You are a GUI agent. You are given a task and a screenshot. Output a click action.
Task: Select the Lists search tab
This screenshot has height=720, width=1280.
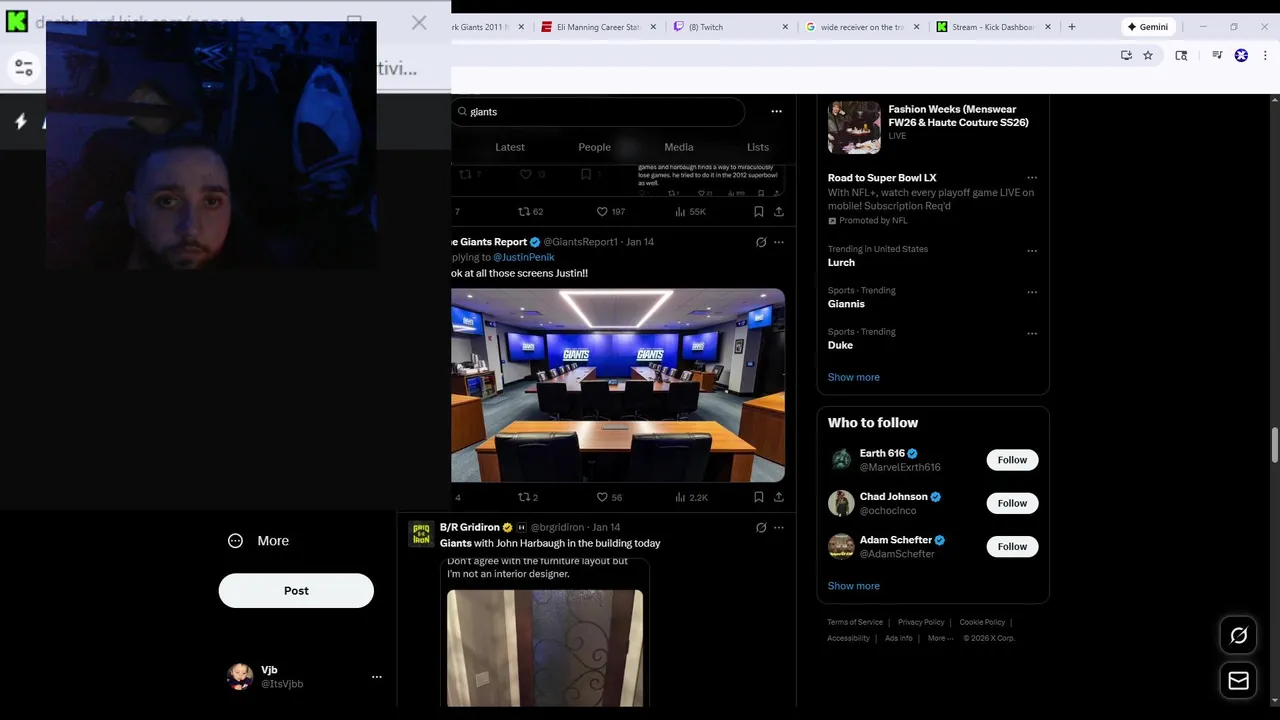tap(758, 147)
